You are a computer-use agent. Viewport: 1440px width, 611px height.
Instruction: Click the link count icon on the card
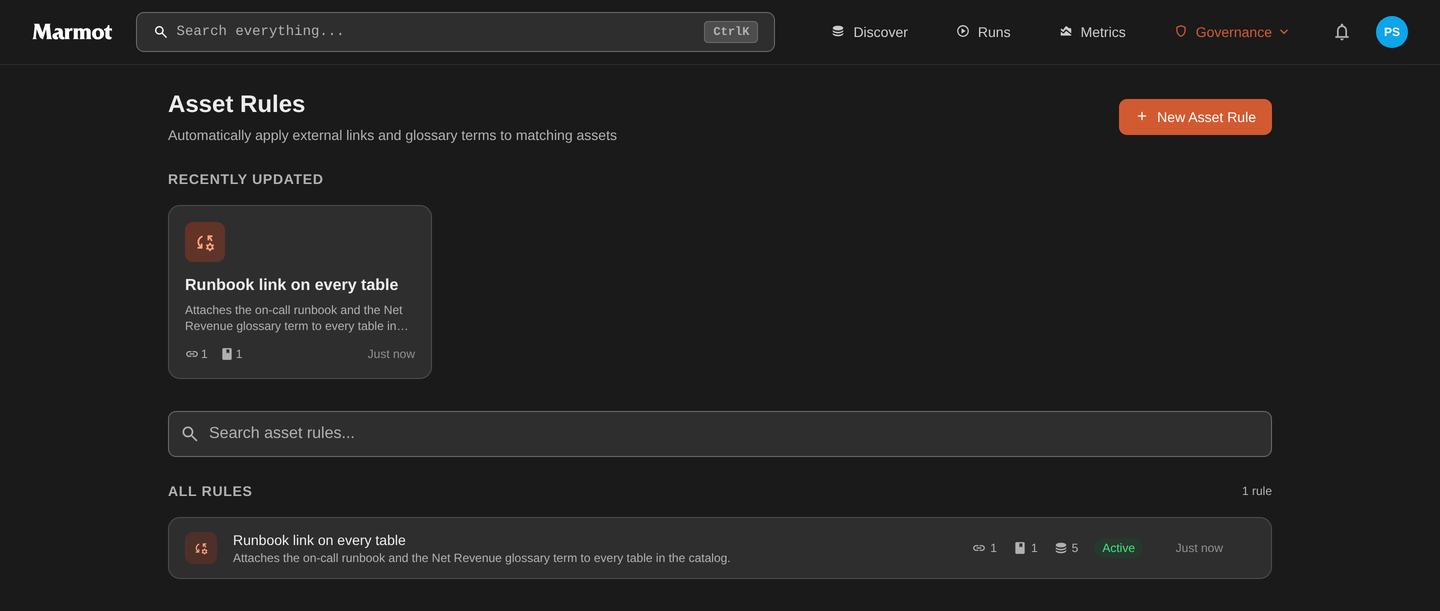click(192, 354)
